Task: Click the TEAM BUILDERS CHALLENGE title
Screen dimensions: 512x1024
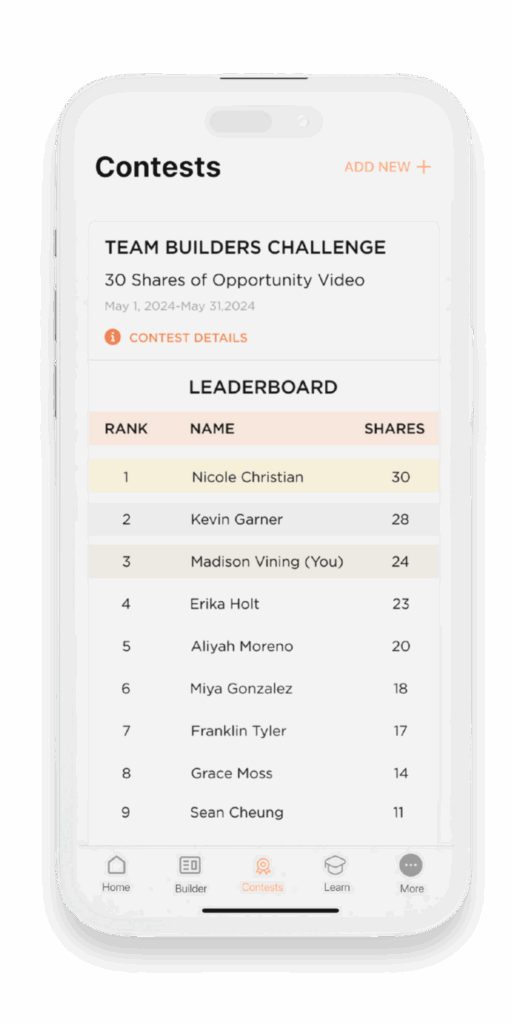Action: click(x=246, y=248)
